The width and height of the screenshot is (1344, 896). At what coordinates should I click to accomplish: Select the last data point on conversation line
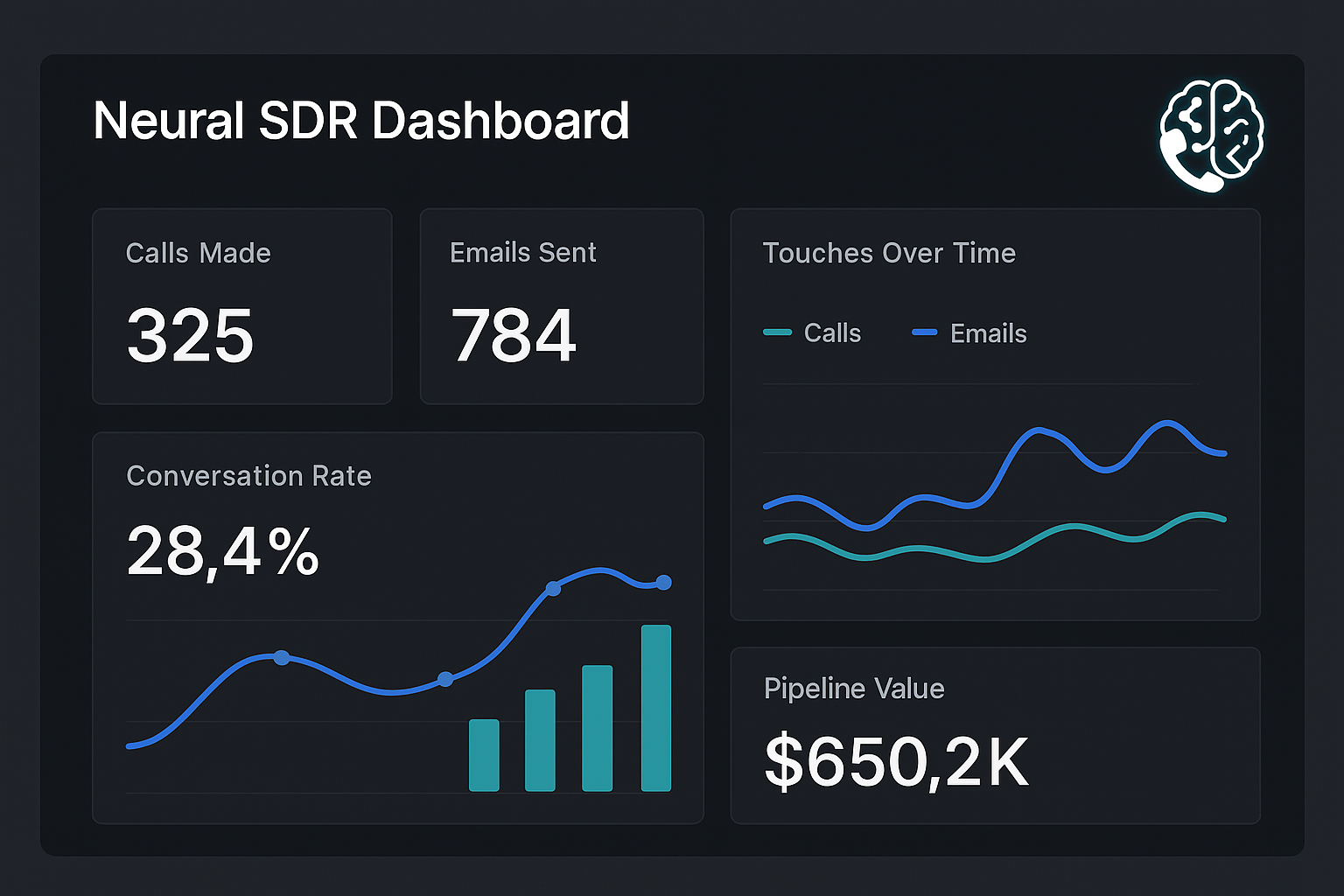point(663,582)
